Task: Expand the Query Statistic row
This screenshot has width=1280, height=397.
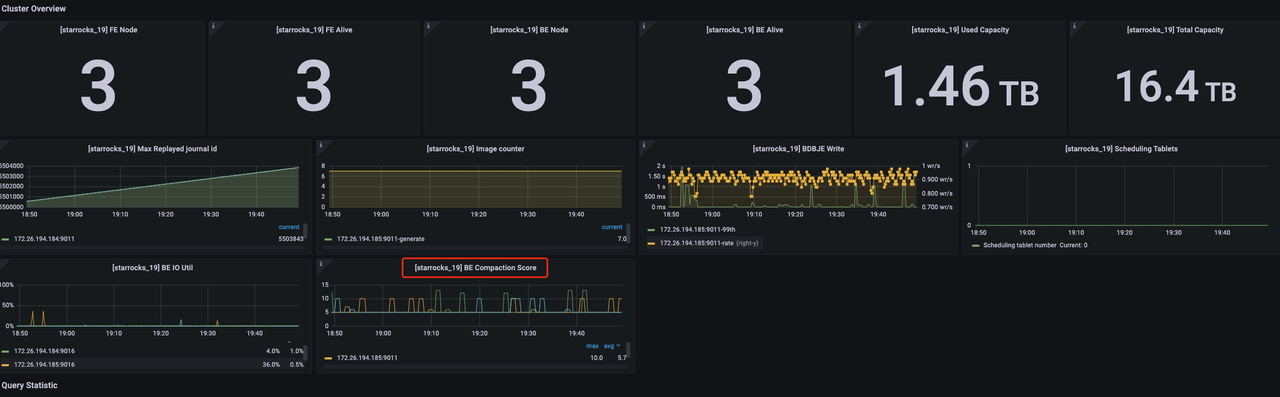Action: point(29,385)
